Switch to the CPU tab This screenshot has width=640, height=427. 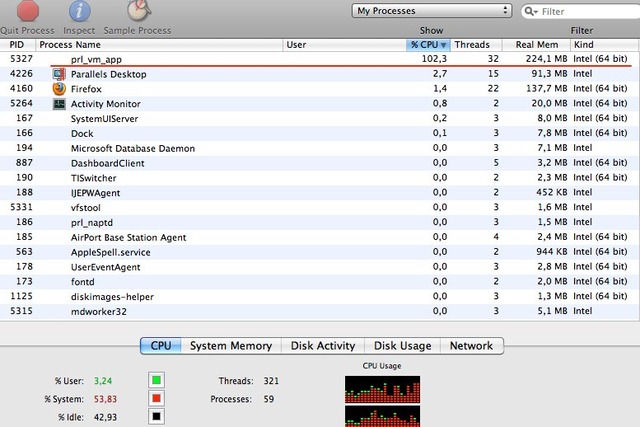pyautogui.click(x=161, y=346)
